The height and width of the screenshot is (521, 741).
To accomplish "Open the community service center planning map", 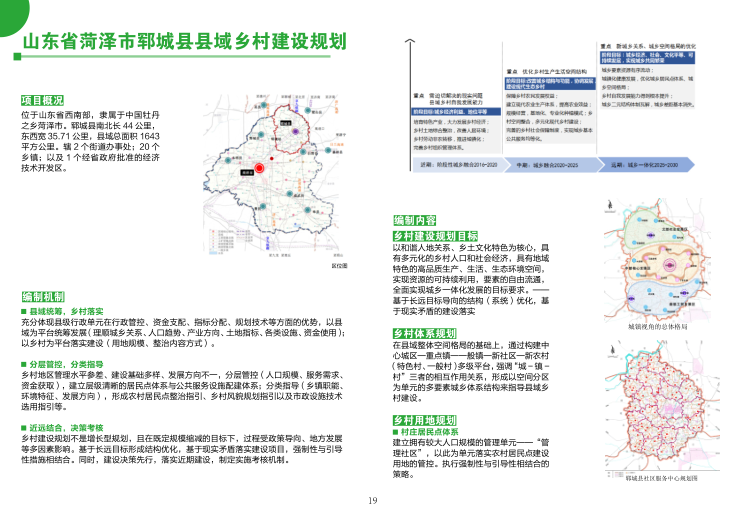I will point(662,406).
